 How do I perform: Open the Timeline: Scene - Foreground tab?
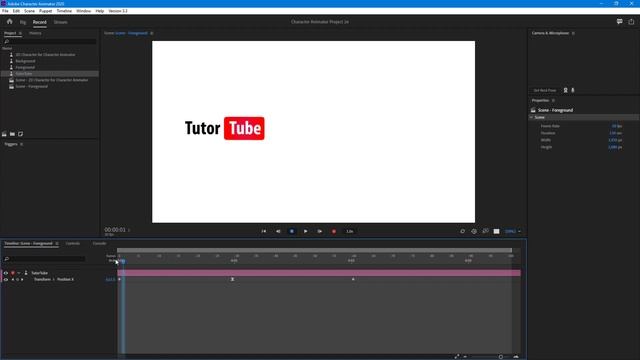pyautogui.click(x=29, y=243)
